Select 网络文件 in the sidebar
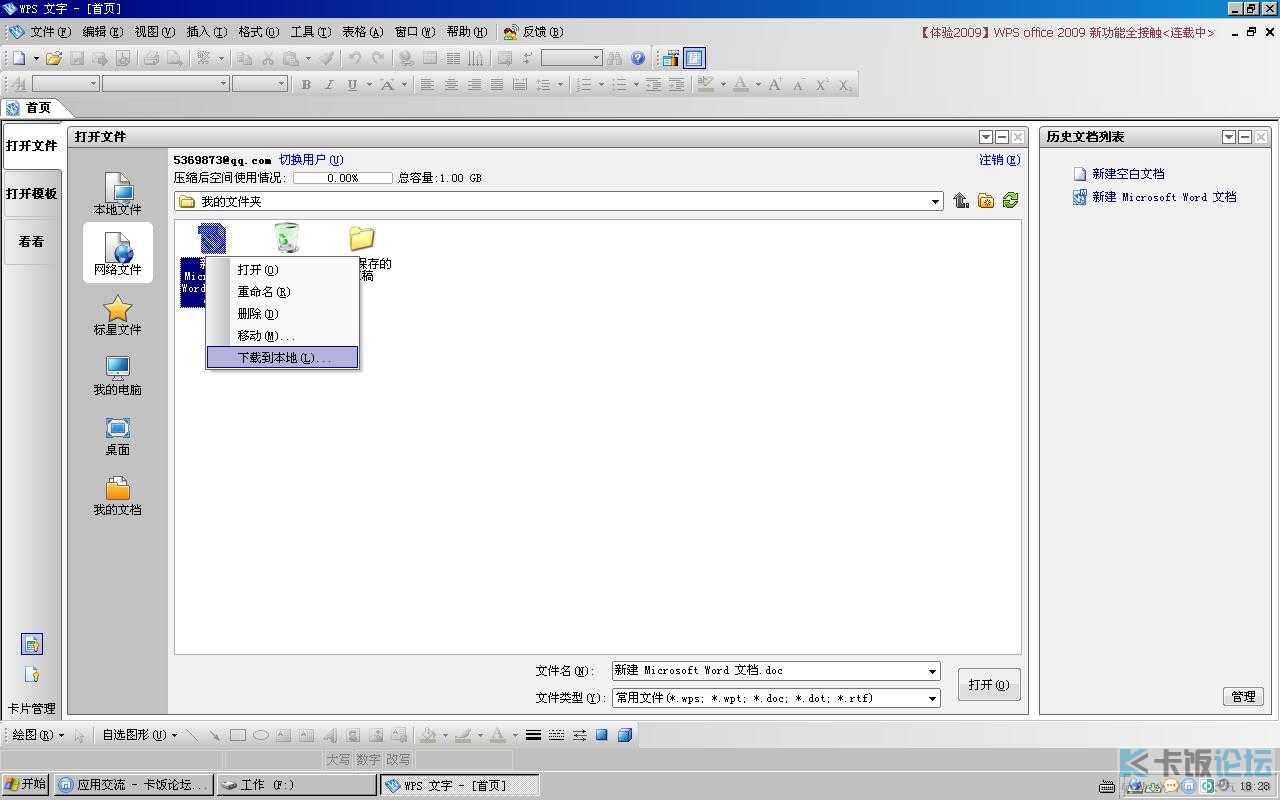This screenshot has width=1280, height=800. point(118,253)
